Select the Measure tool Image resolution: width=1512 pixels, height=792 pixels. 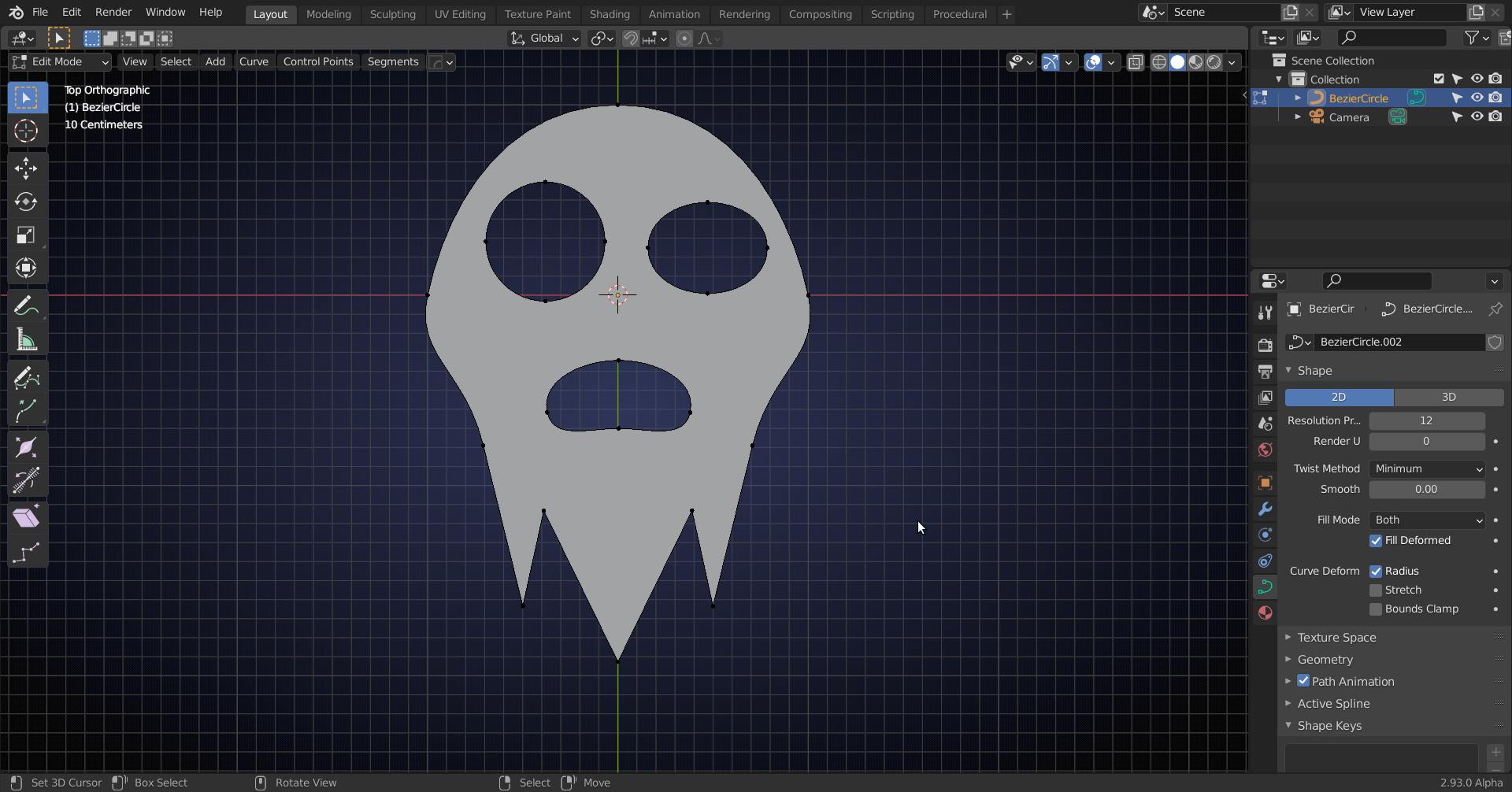[x=26, y=340]
